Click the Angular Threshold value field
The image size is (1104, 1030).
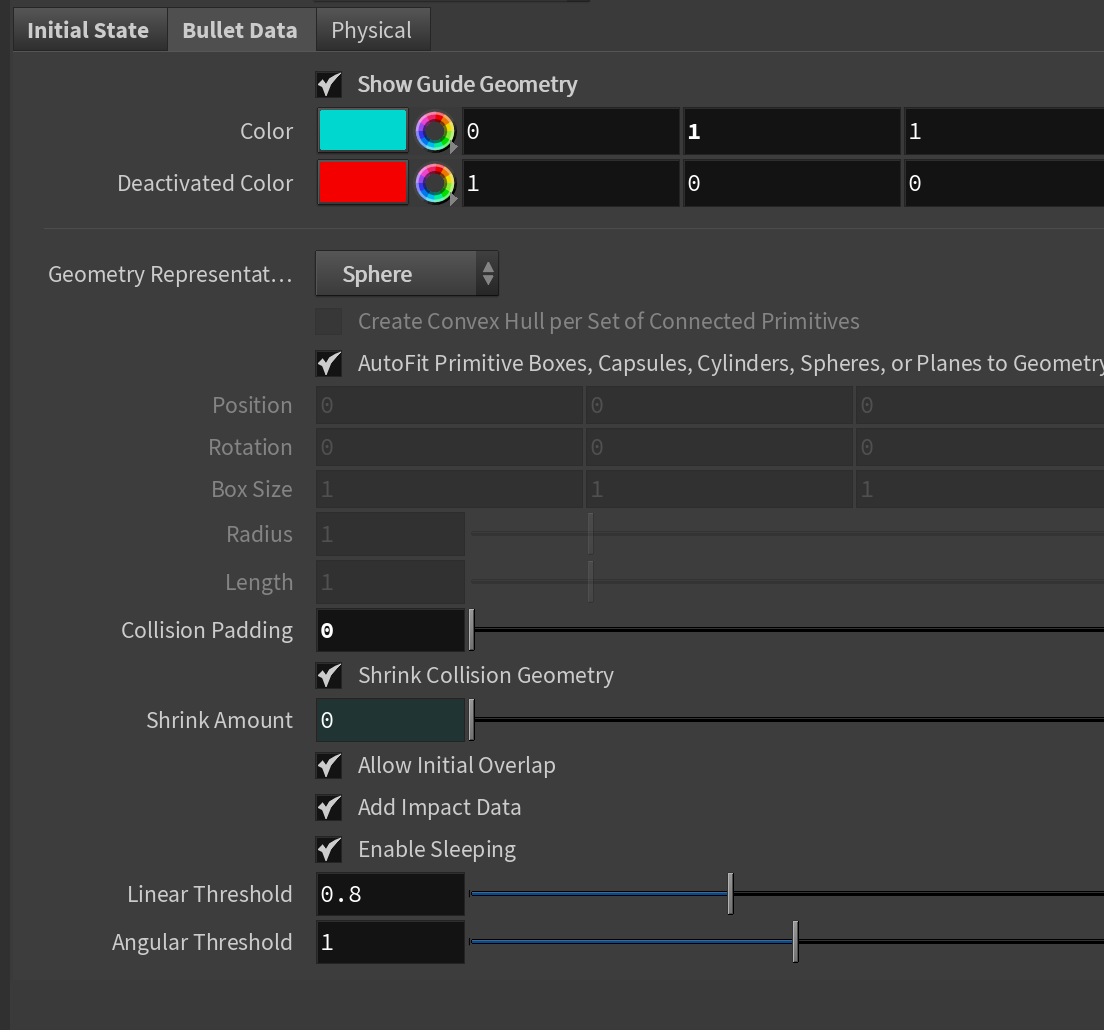(x=390, y=942)
